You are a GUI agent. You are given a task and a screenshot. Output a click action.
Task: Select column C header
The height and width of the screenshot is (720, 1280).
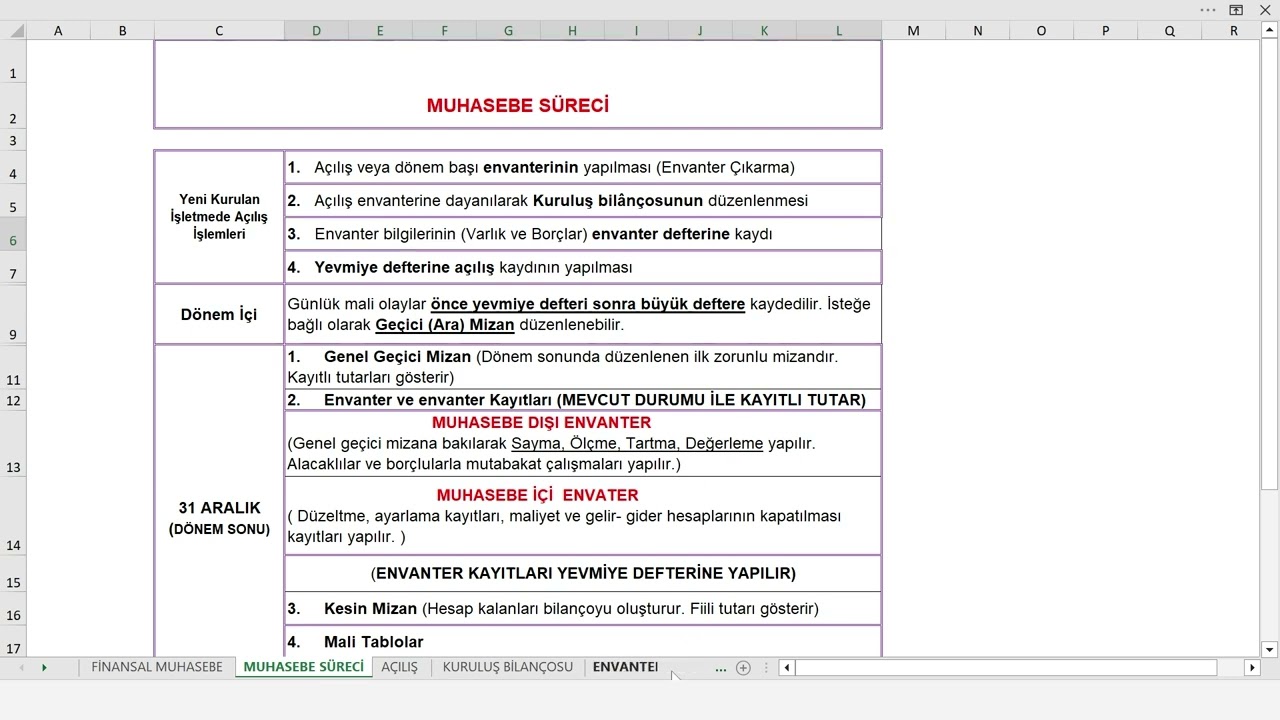[x=219, y=31]
